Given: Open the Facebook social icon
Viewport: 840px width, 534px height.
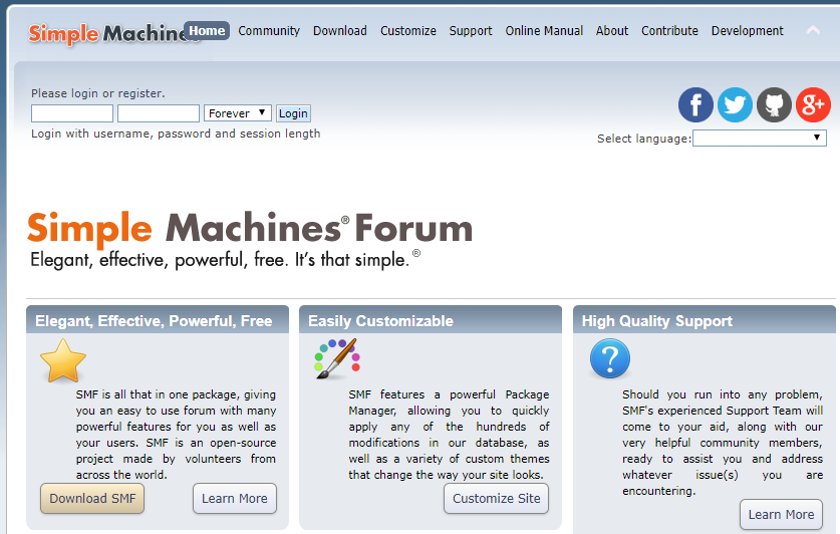Looking at the screenshot, I should (x=695, y=105).
